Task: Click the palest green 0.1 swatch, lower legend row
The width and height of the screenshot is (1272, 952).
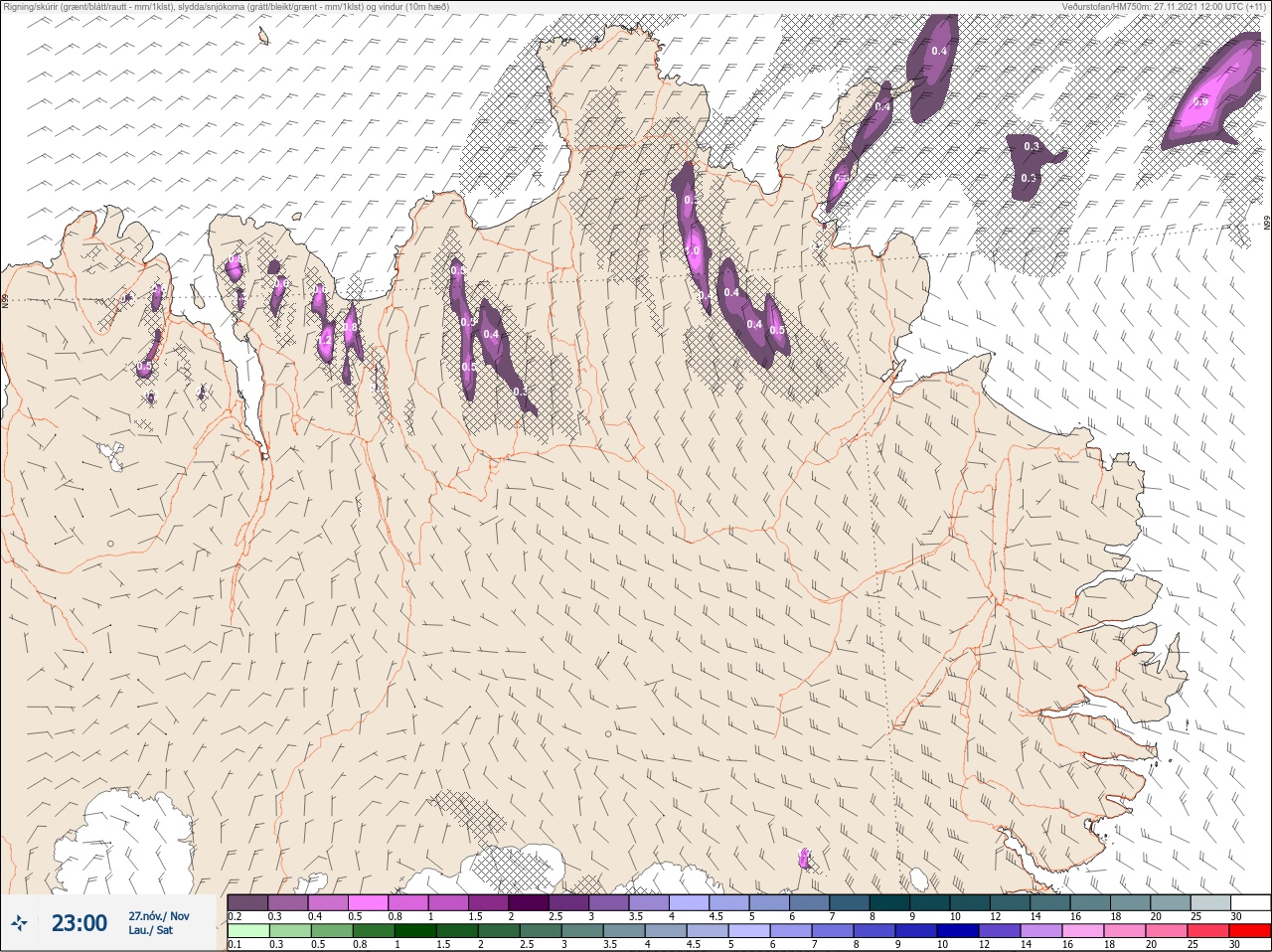Action: [x=247, y=930]
